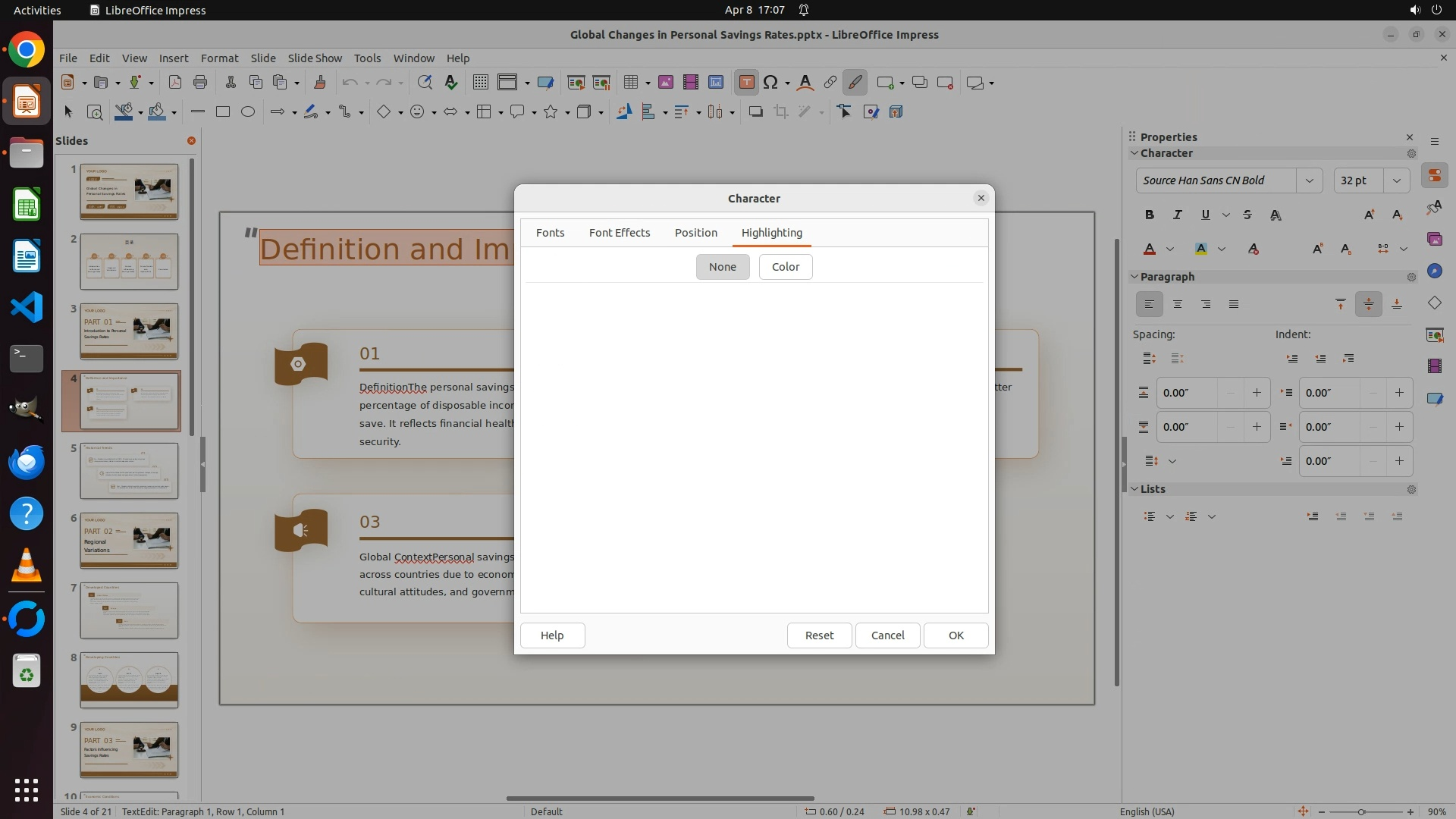Viewport: 1456px width, 819px height.
Task: Click the Insert Table toolbar icon
Action: point(629,83)
